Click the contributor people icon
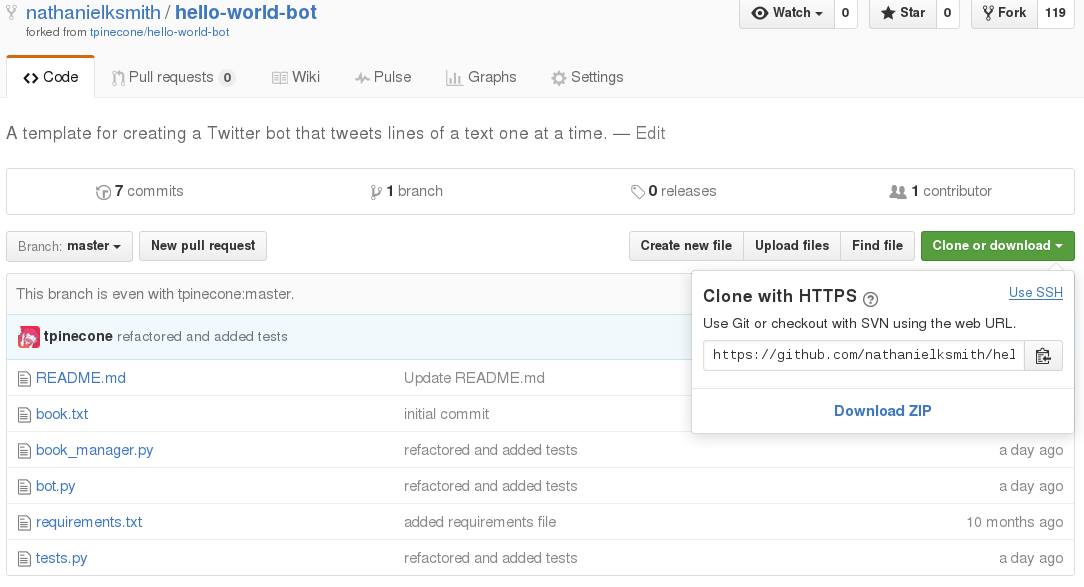1084x587 pixels. [x=897, y=192]
